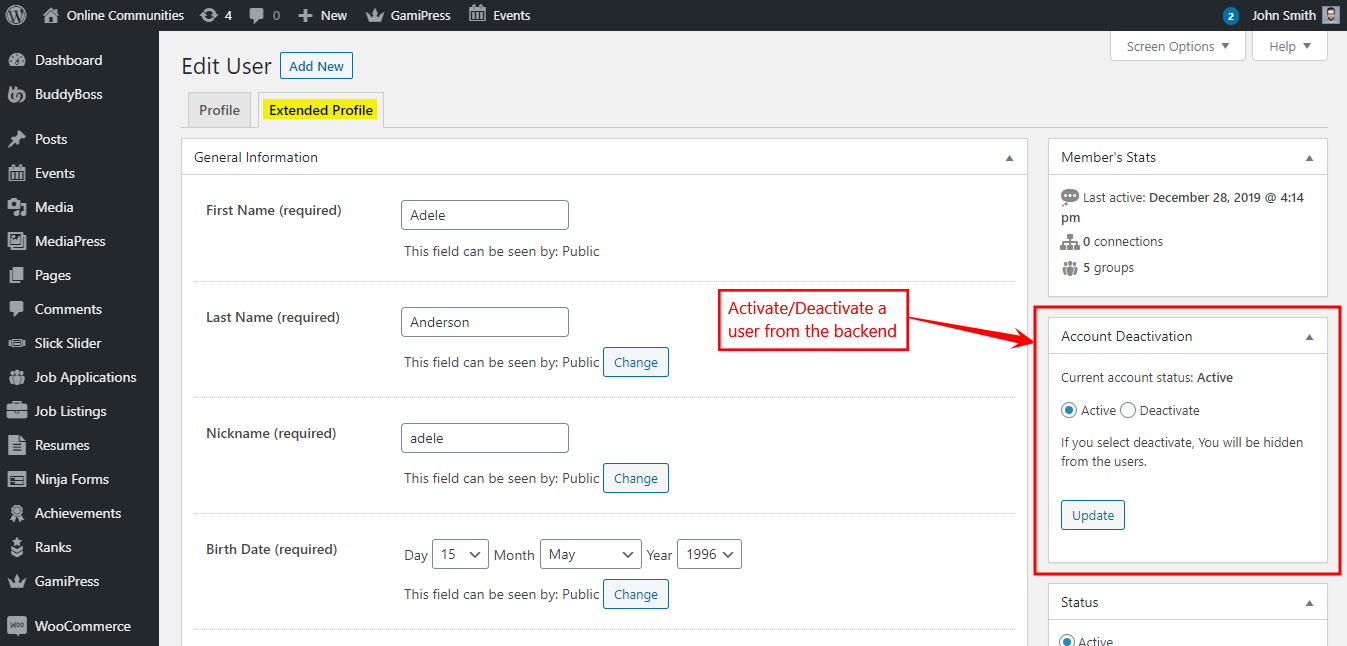
Task: Open the Screen Options dropdown
Action: point(1177,46)
